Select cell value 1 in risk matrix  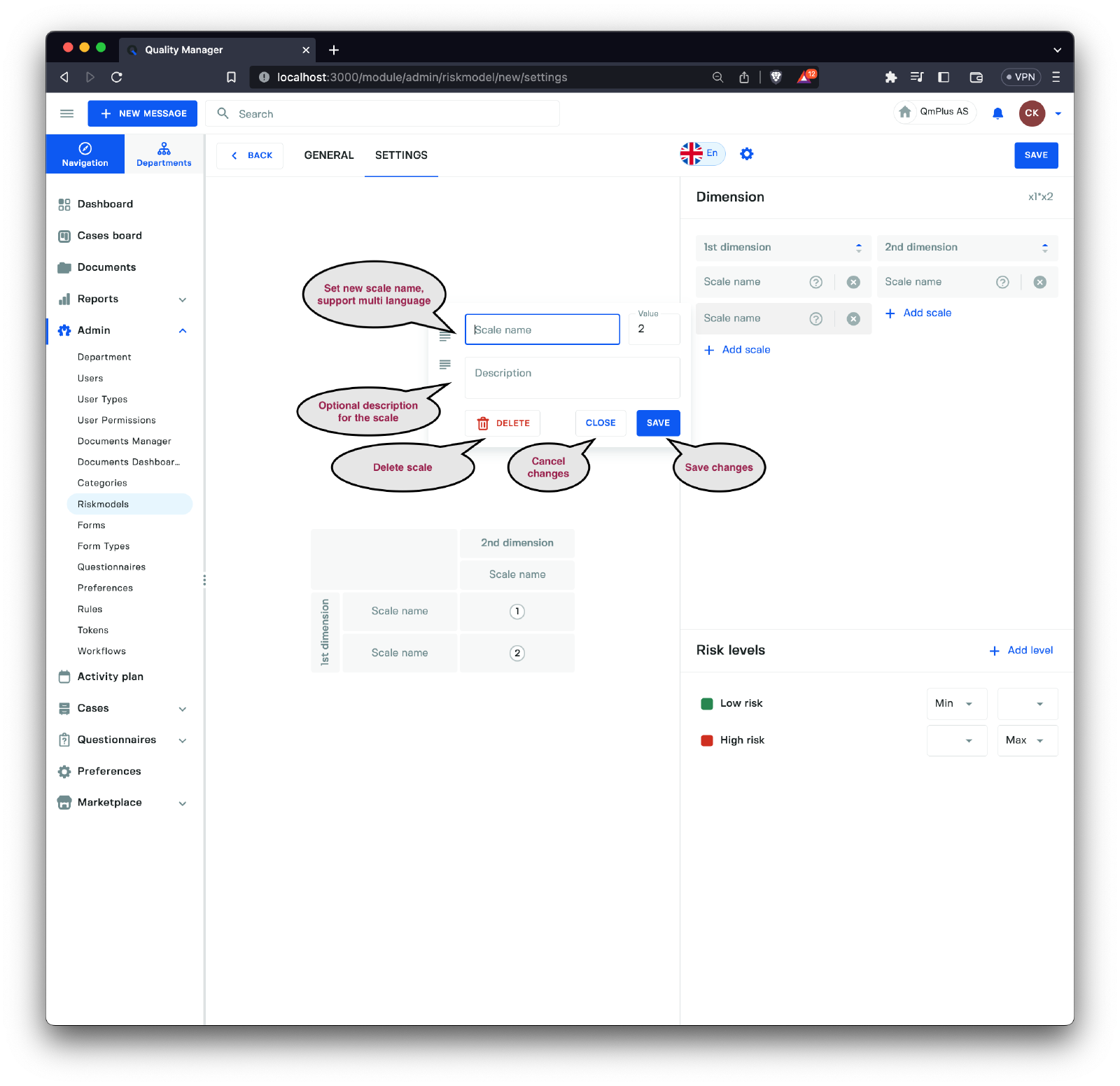point(517,612)
